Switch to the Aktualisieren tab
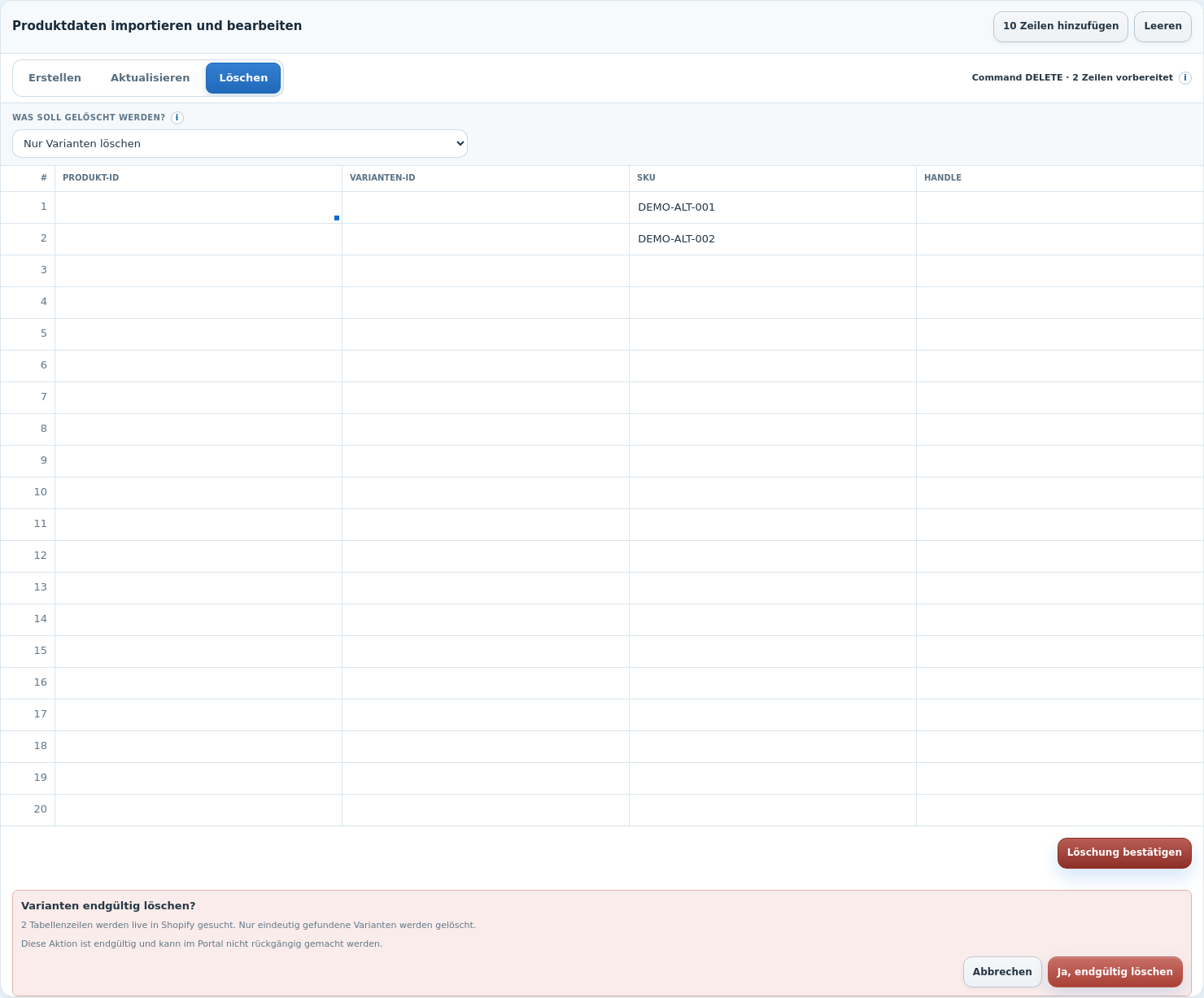 pos(150,78)
